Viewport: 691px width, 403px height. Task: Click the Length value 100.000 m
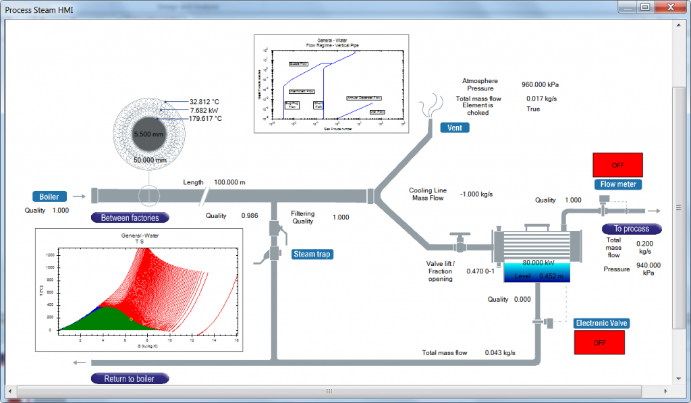point(230,182)
